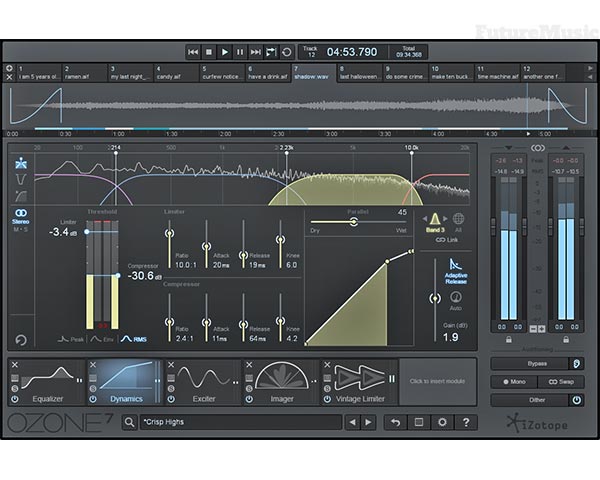Remove the Equalizer module with X
The image size is (600, 480).
coord(15,364)
